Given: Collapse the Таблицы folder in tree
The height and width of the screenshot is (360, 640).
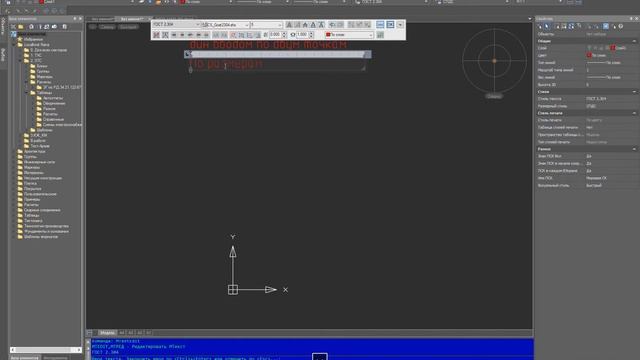Looking at the screenshot, I should click(x=28, y=93).
